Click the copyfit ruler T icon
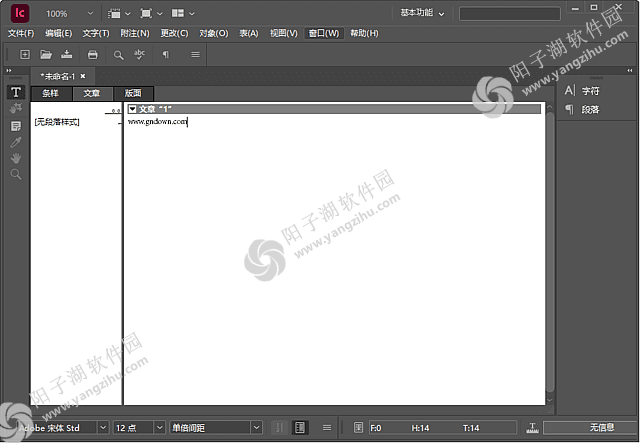 click(532, 427)
